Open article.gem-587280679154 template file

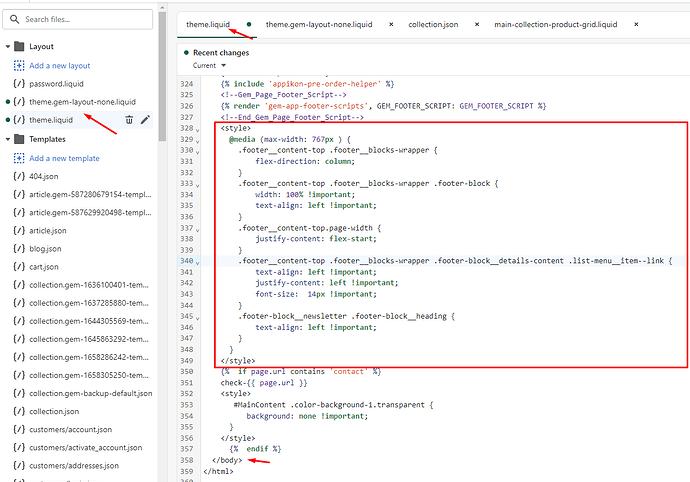(x=90, y=194)
